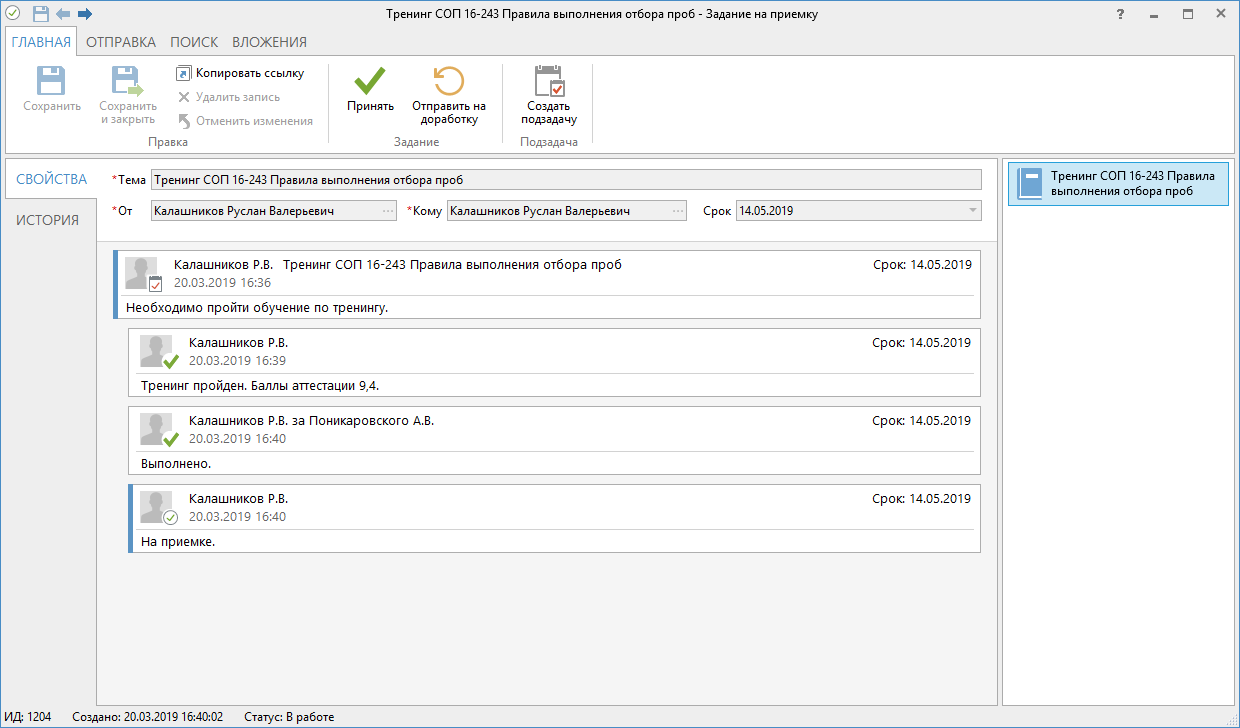Click Создано date in status bar
This screenshot has width=1240, height=728.
pos(147,717)
